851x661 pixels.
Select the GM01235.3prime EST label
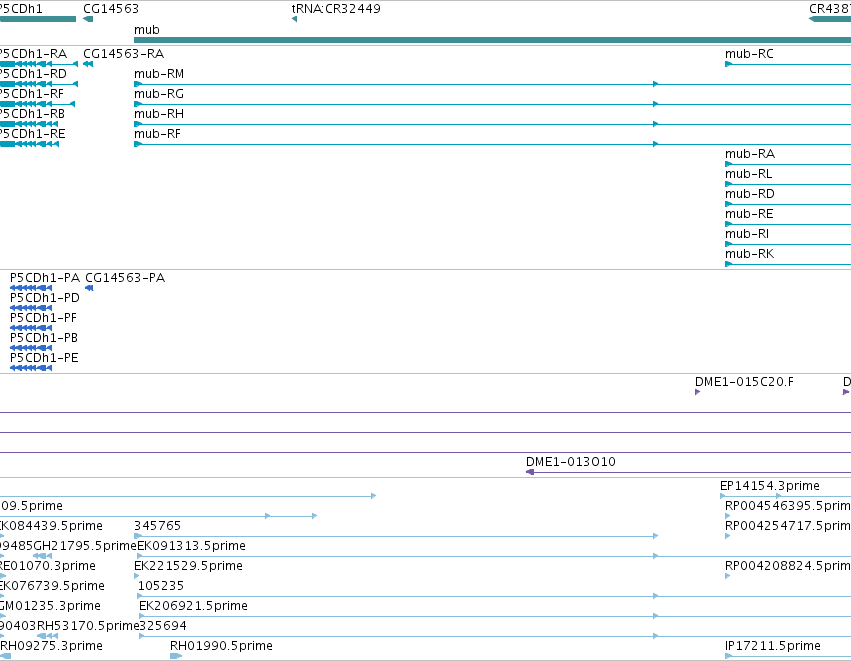tap(50, 606)
